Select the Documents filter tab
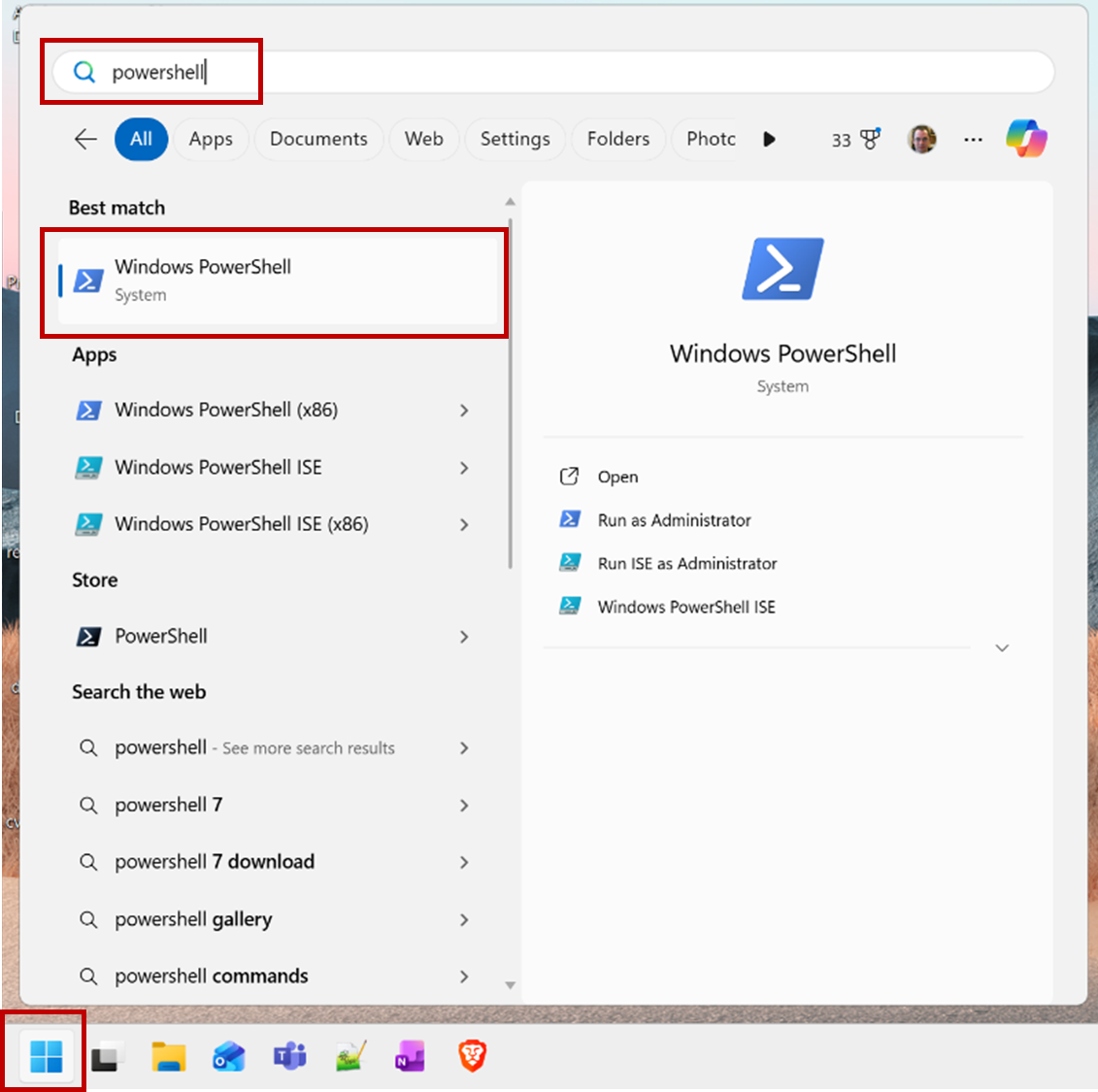 (x=318, y=139)
